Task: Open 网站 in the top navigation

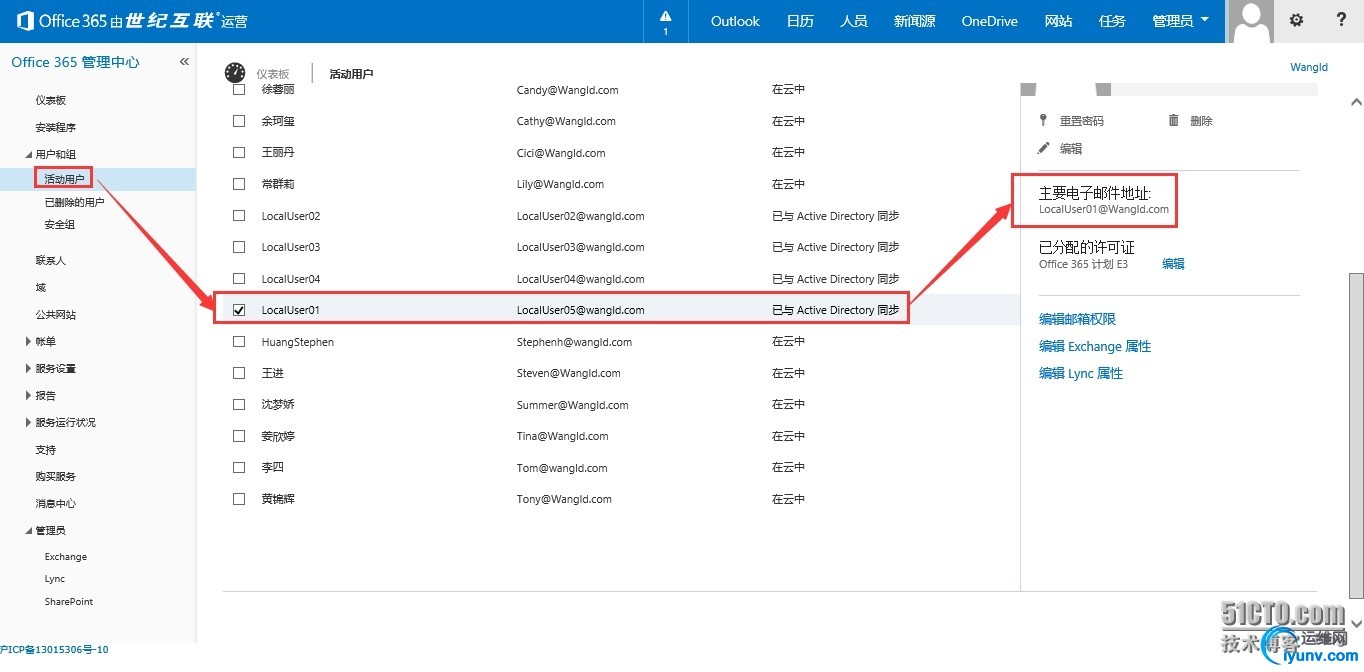Action: 1058,21
